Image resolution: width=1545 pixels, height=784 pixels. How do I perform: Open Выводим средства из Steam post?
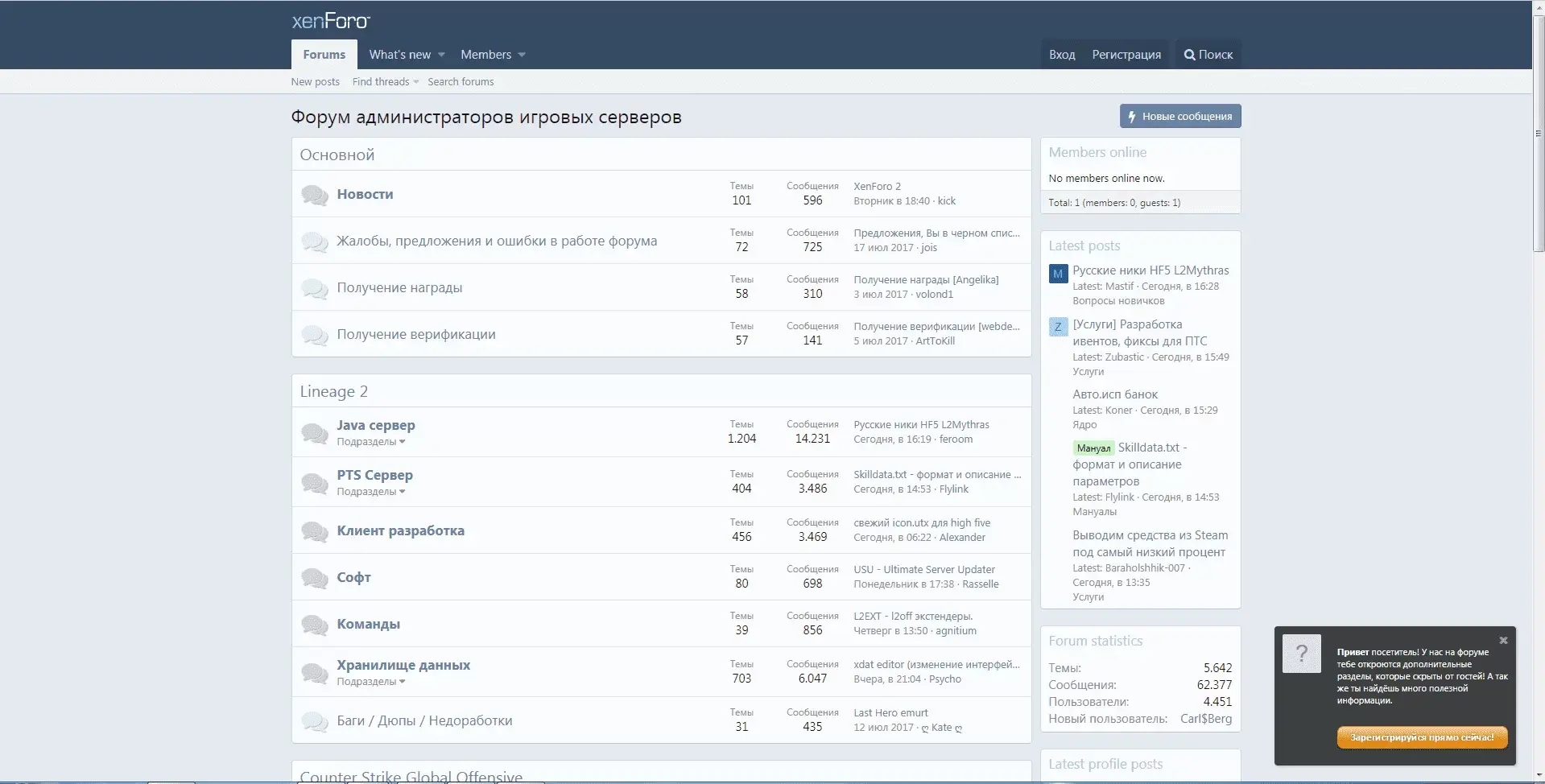click(1150, 543)
